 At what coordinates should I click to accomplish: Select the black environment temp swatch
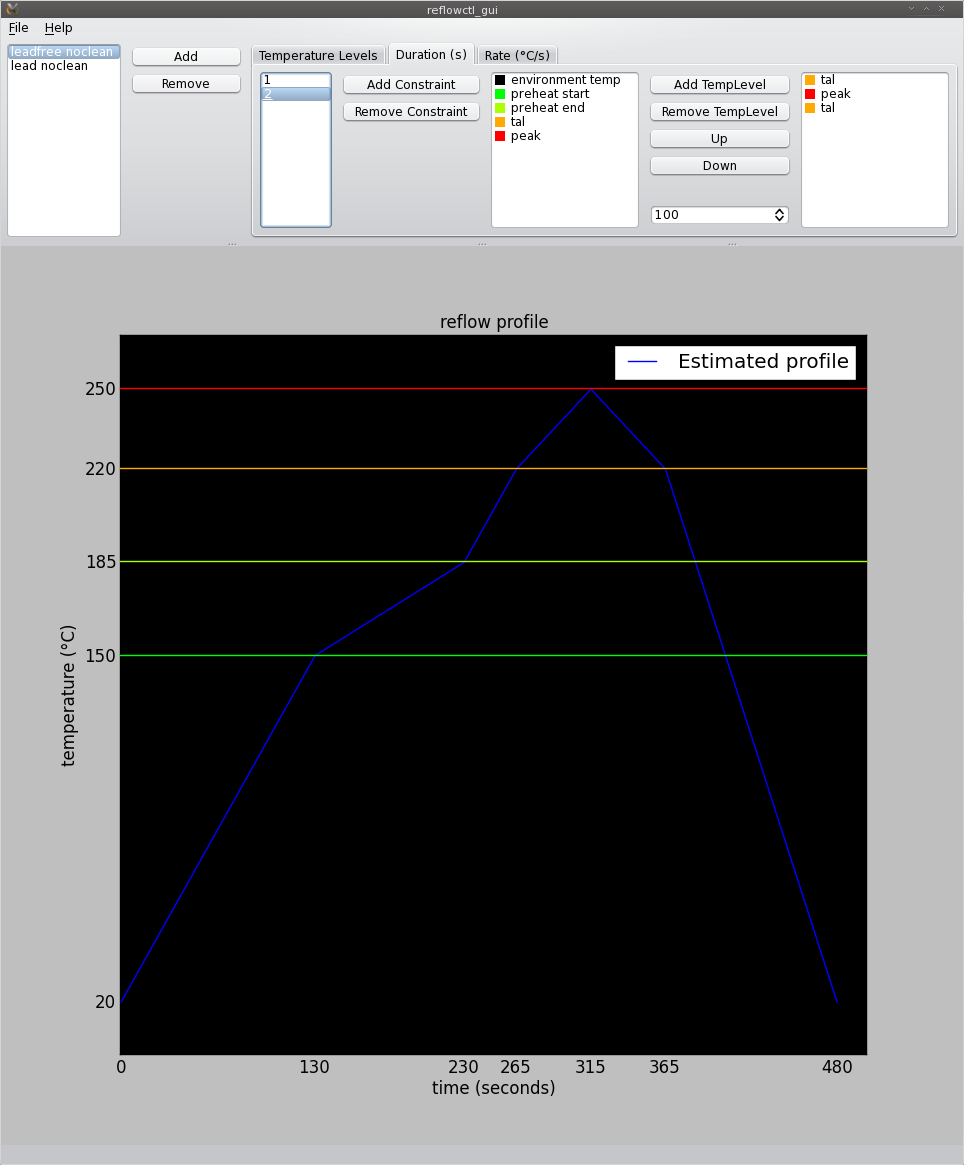(x=500, y=80)
